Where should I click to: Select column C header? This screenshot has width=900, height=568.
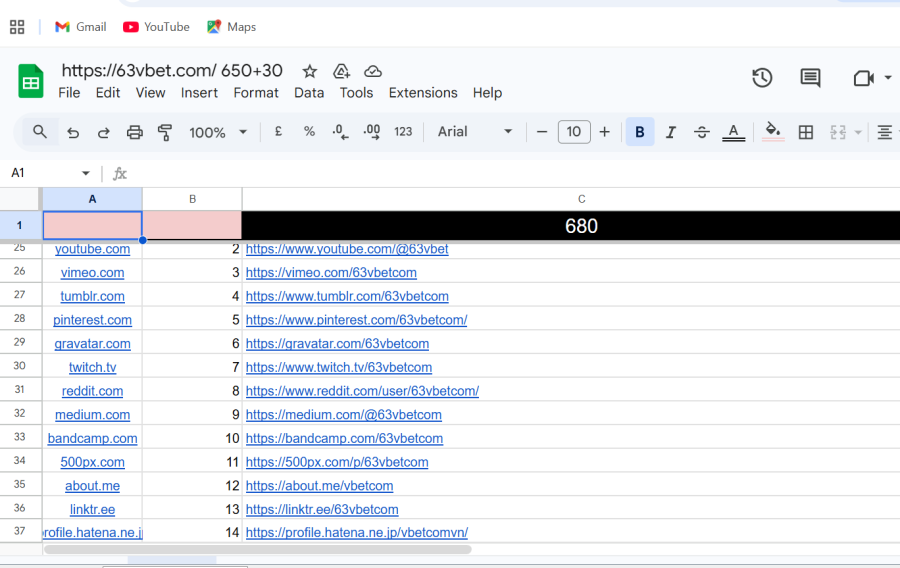[581, 199]
